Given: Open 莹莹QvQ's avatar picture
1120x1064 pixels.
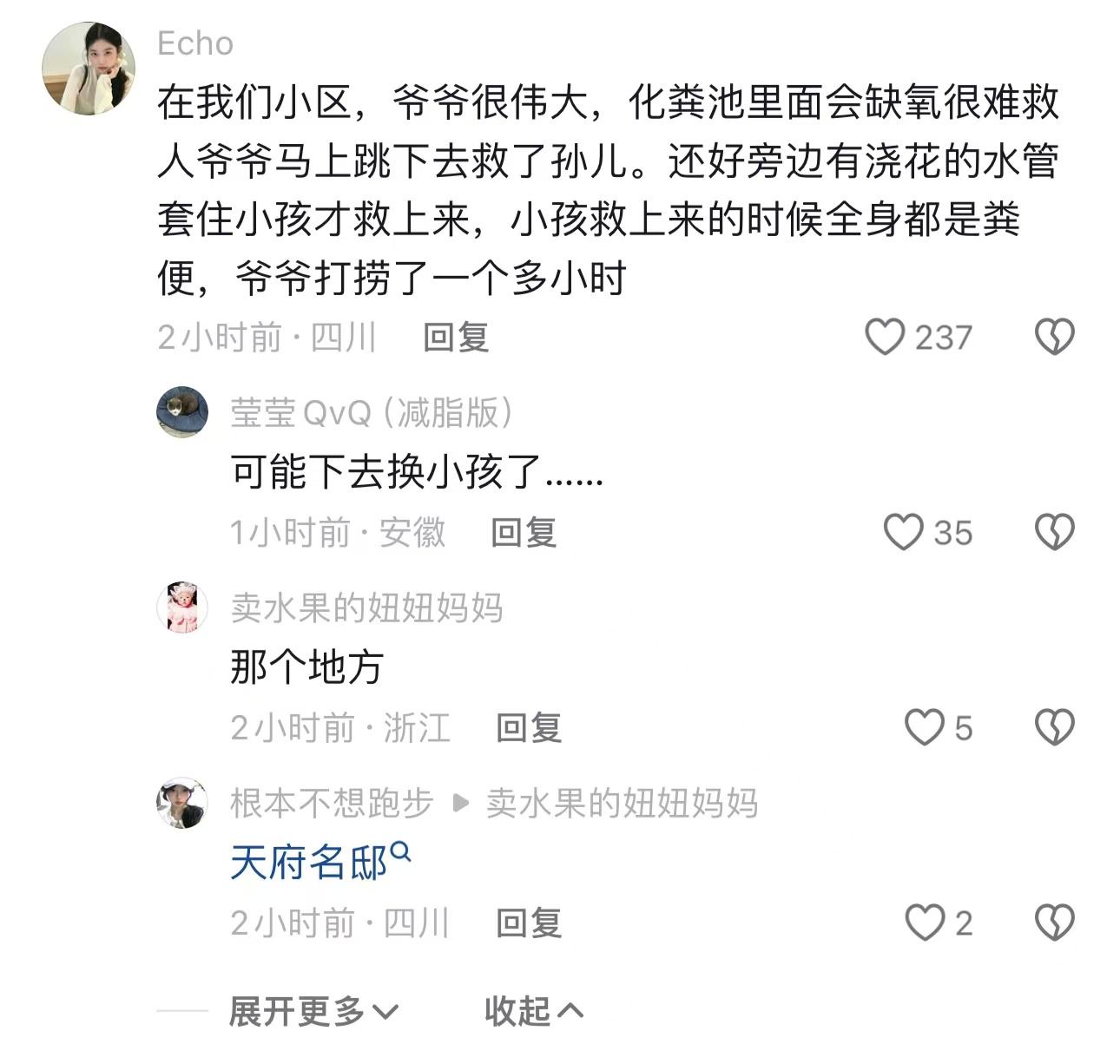Looking at the screenshot, I should pyautogui.click(x=182, y=412).
